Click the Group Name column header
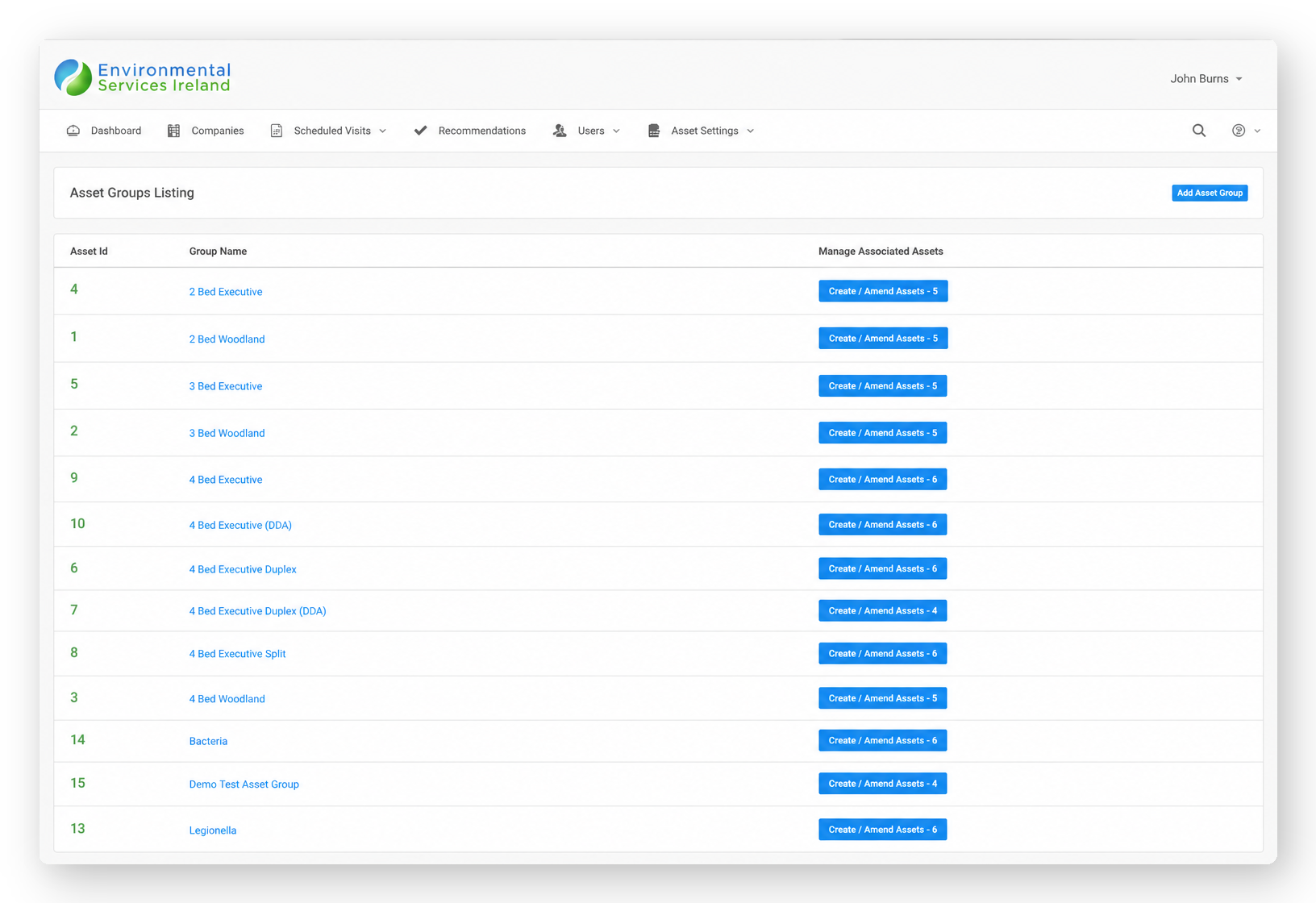This screenshot has height=903, width=1316. point(218,252)
